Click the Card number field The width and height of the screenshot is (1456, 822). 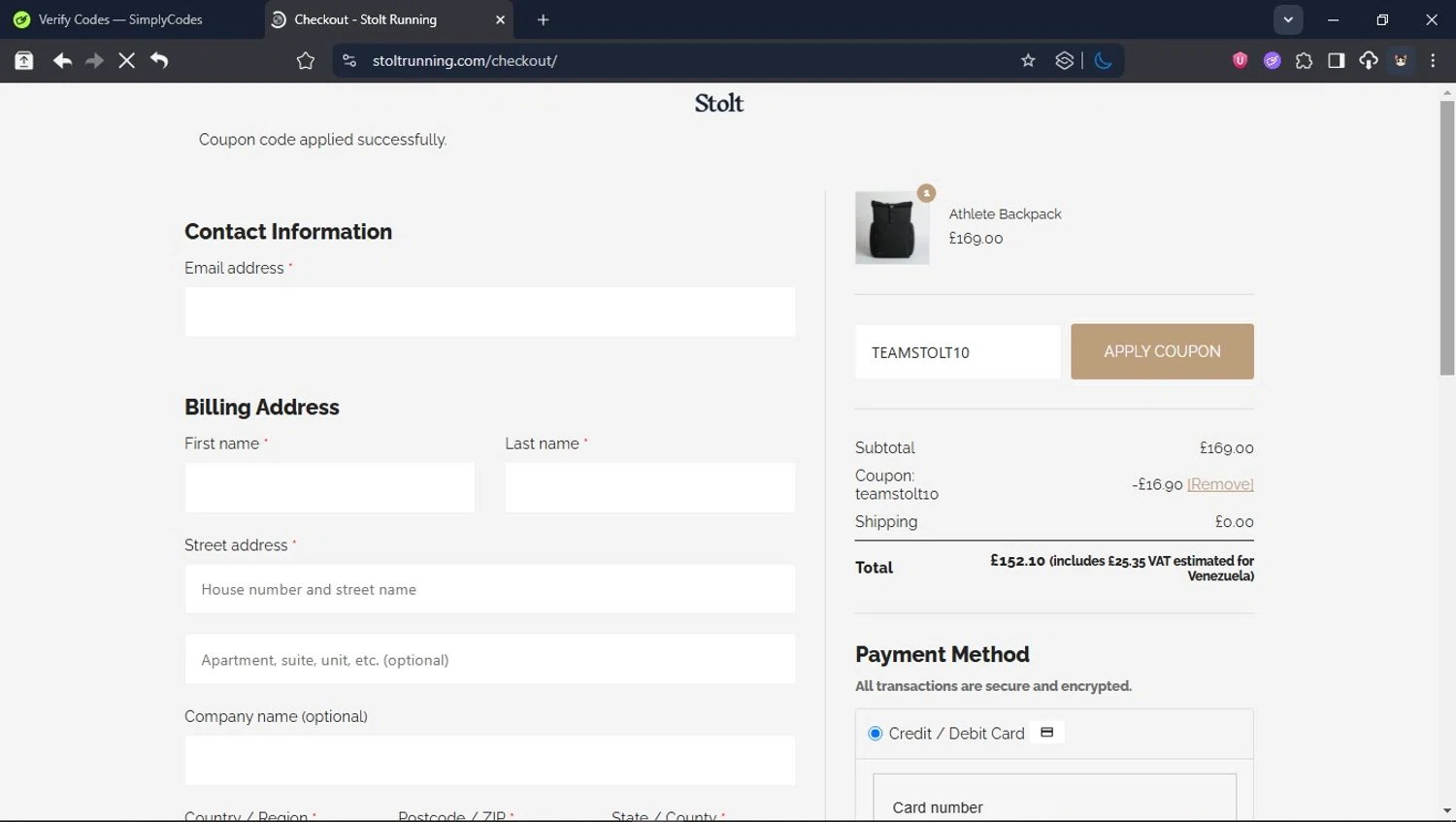[1055, 798]
